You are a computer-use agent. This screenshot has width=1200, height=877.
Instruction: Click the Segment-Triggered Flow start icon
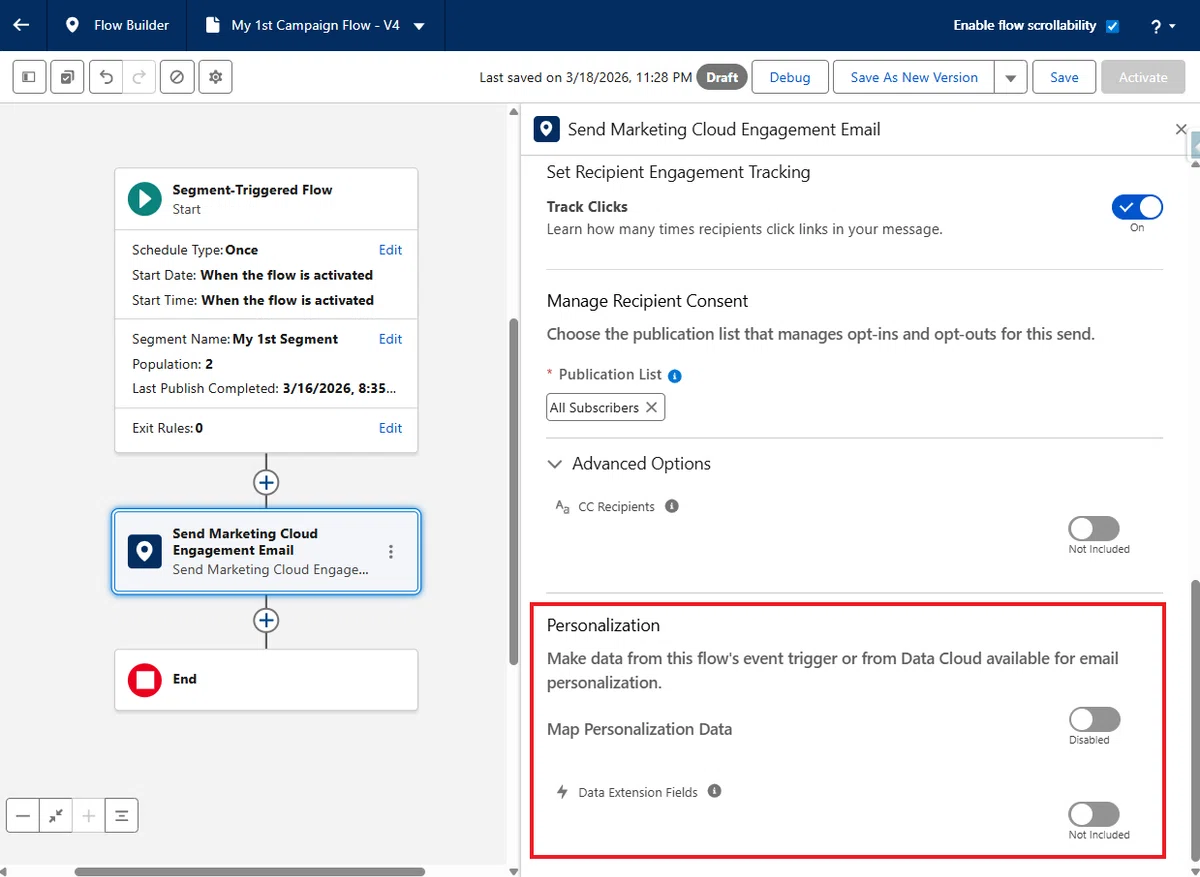pyautogui.click(x=145, y=198)
